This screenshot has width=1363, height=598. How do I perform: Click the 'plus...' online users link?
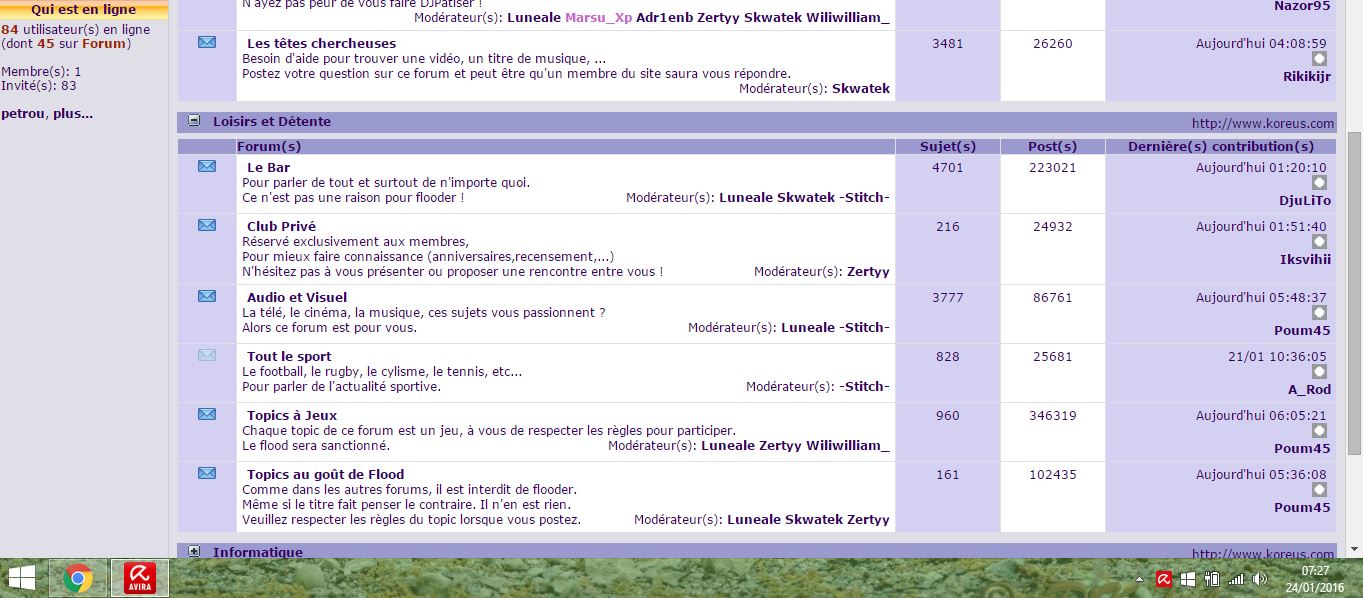(73, 113)
